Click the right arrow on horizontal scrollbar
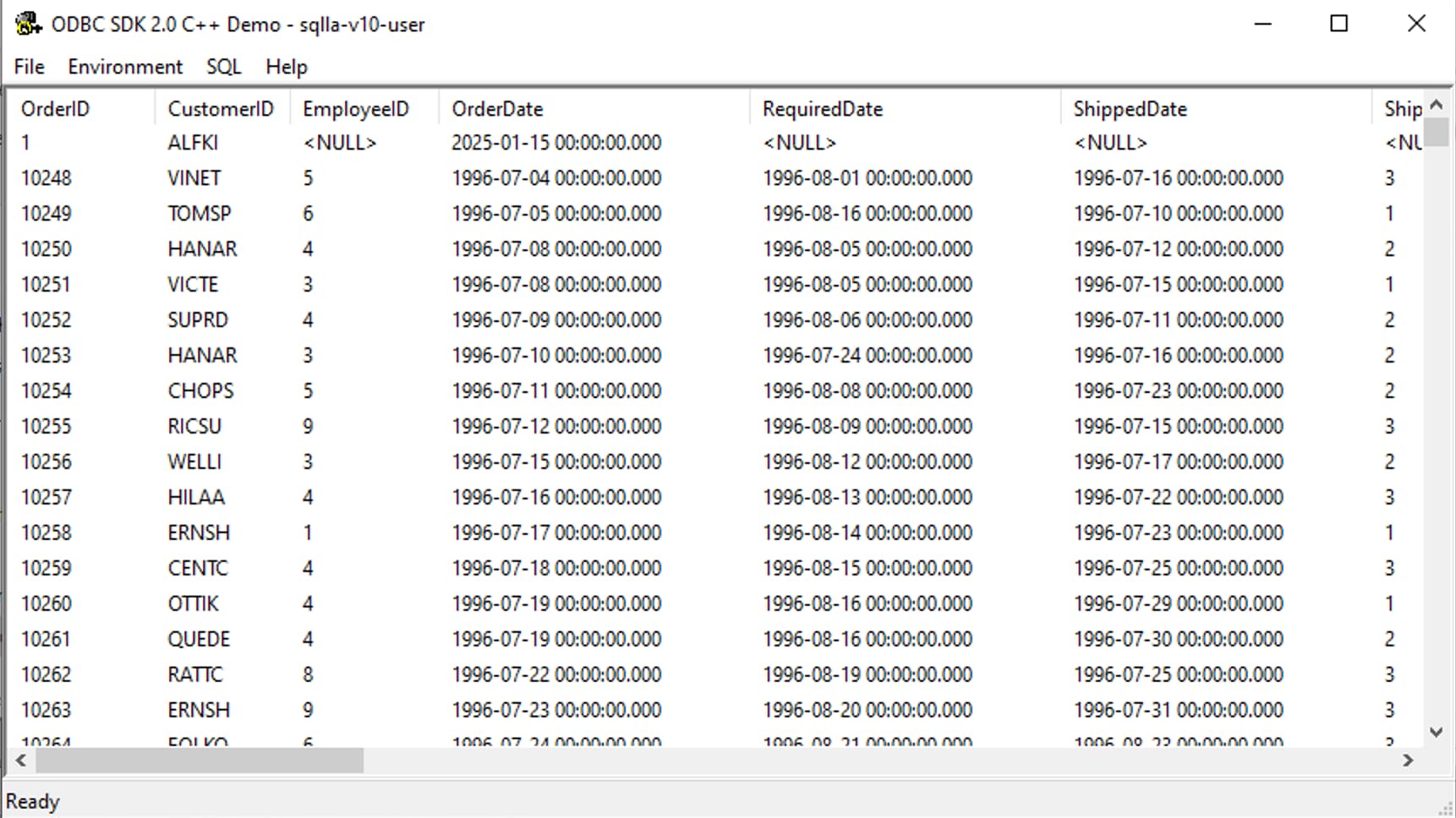The image size is (1456, 818). (1409, 761)
